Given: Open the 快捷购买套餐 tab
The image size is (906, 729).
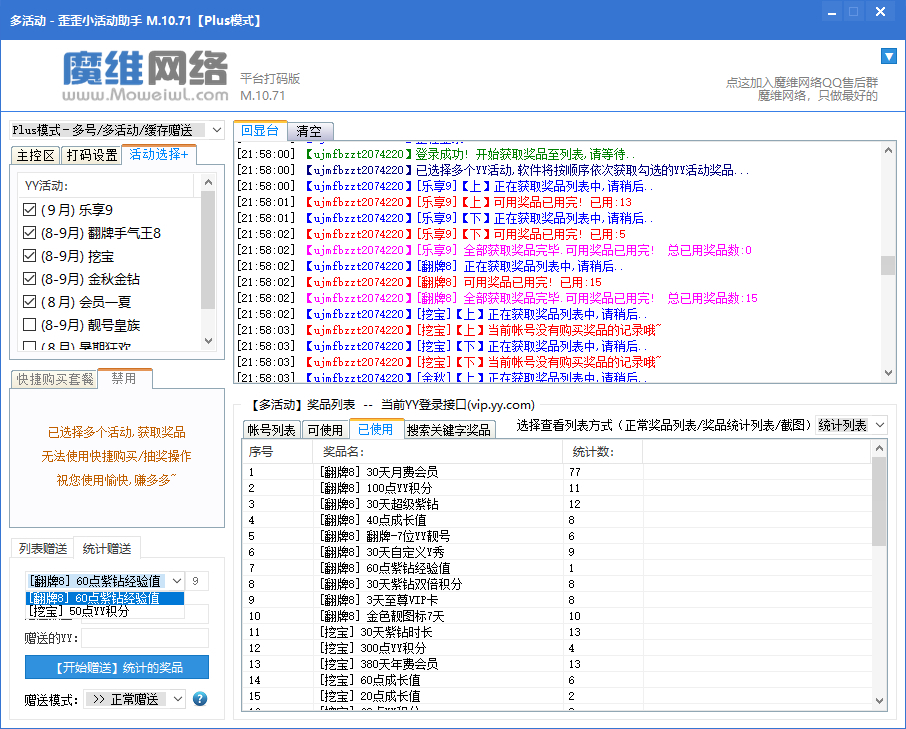Looking at the screenshot, I should pyautogui.click(x=54, y=380).
